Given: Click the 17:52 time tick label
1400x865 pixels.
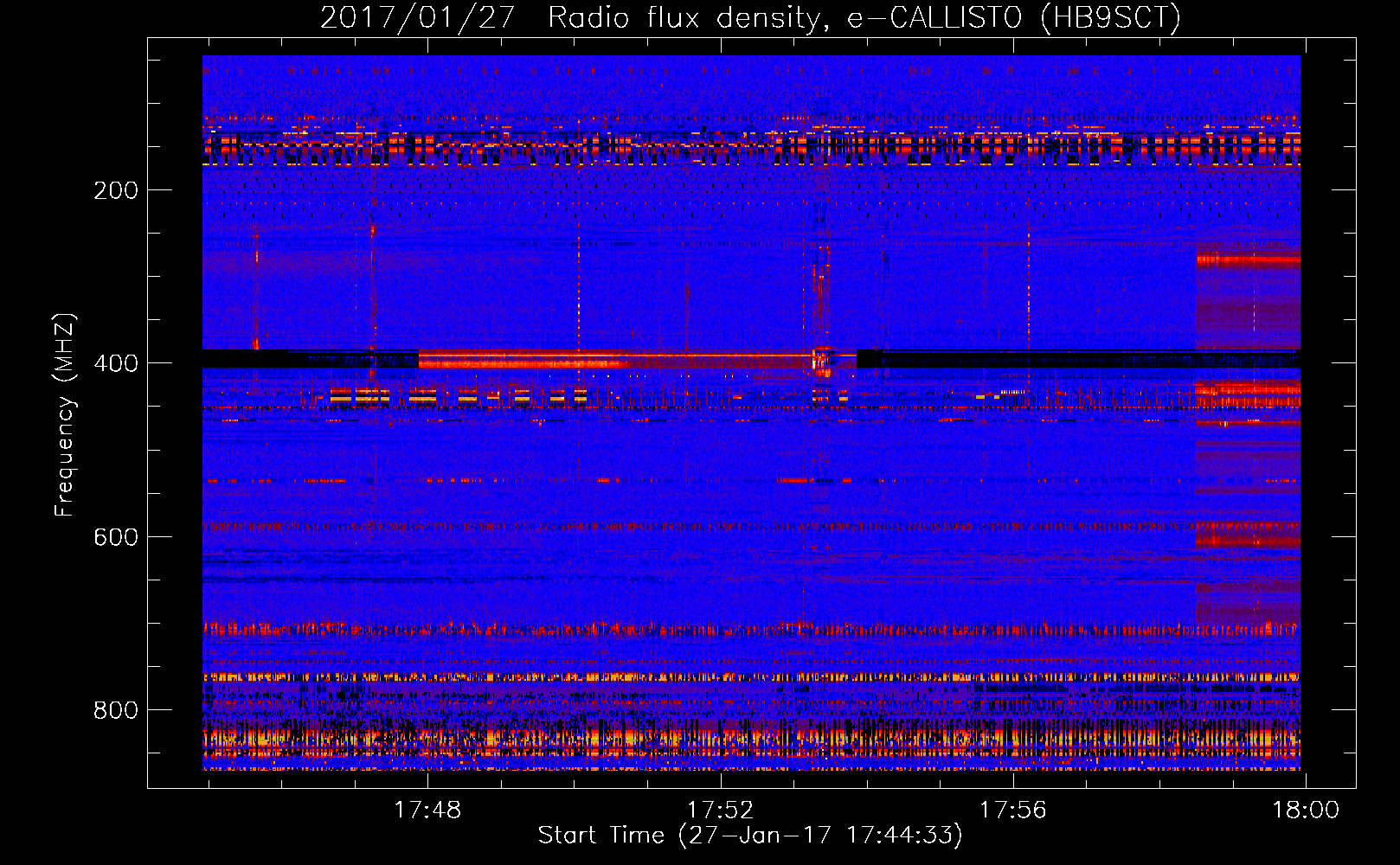Looking at the screenshot, I should pyautogui.click(x=720, y=811).
